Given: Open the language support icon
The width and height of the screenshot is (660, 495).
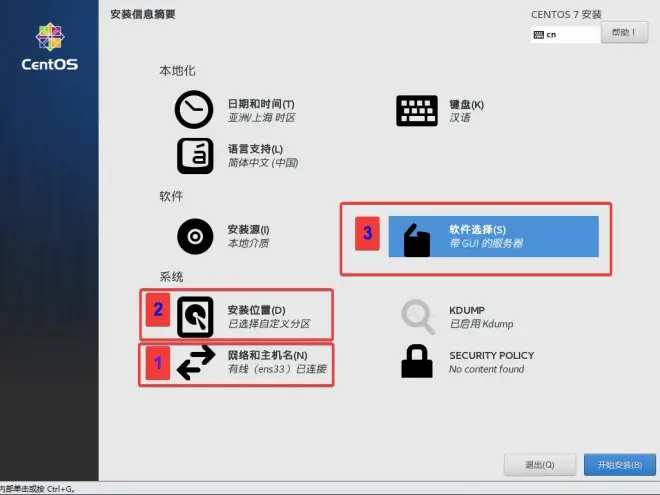Looking at the screenshot, I should (195, 156).
